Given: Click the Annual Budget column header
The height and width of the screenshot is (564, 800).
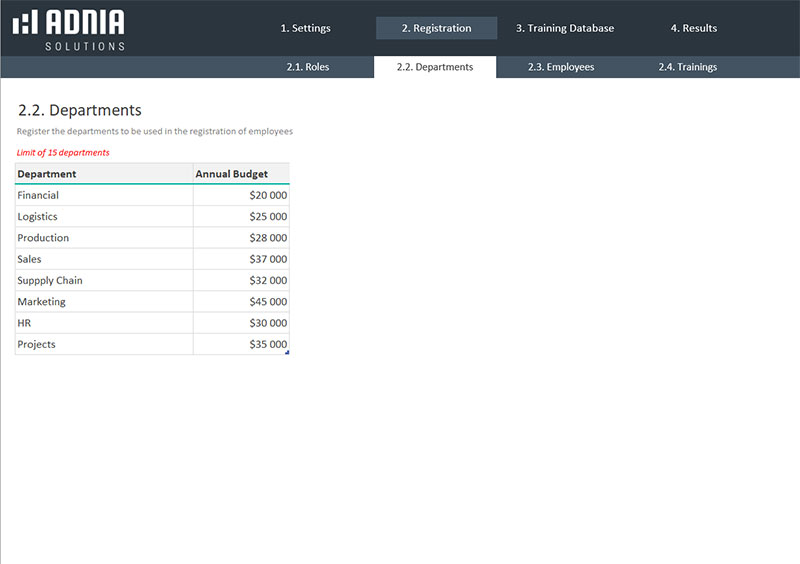Looking at the screenshot, I should [241, 174].
